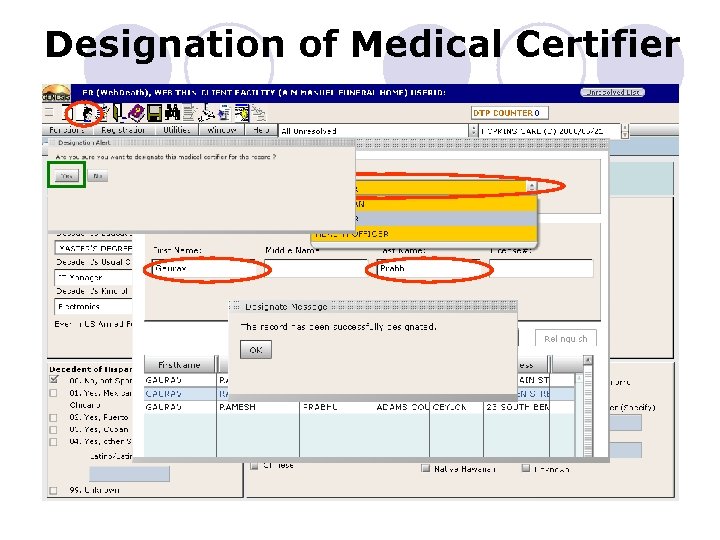
Task: Check the Native Hawaiian checkbox
Action: (425, 468)
